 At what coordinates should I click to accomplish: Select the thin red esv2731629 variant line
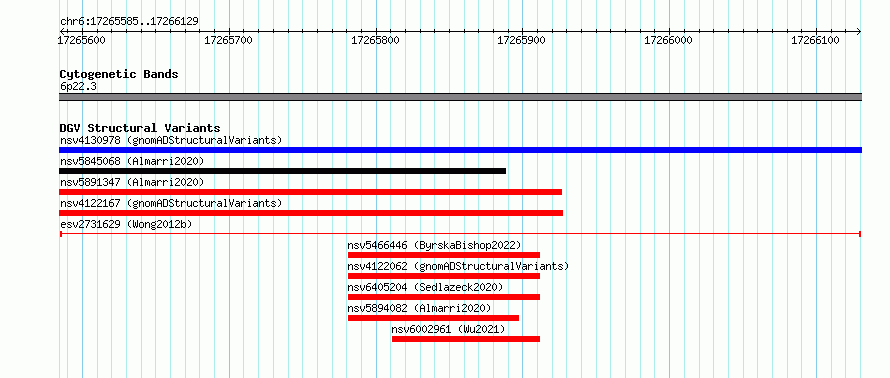pos(460,234)
